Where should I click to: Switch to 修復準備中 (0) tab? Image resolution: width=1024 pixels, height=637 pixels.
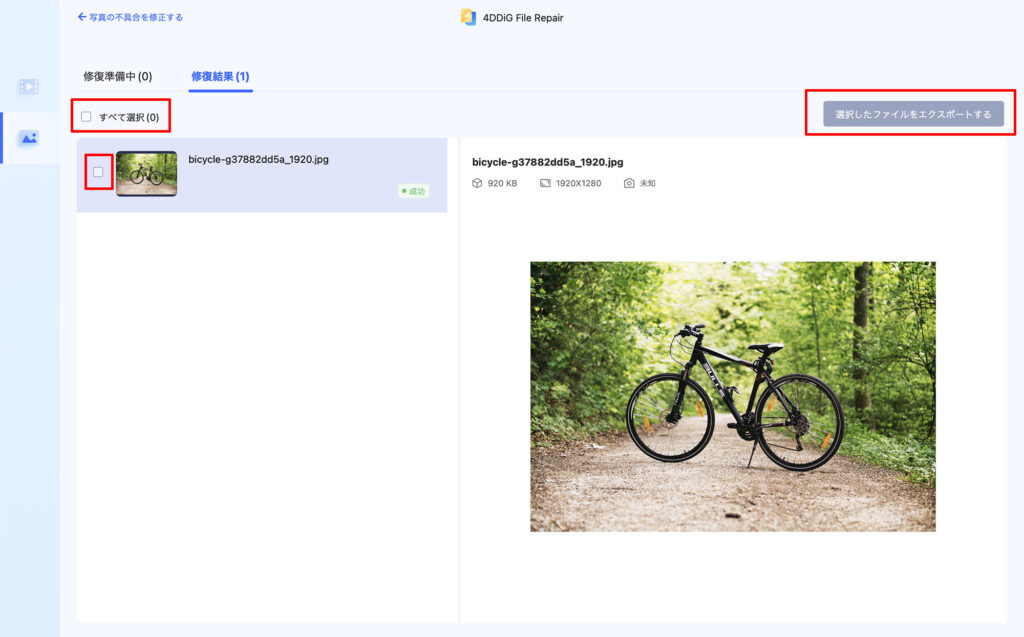[x=118, y=76]
